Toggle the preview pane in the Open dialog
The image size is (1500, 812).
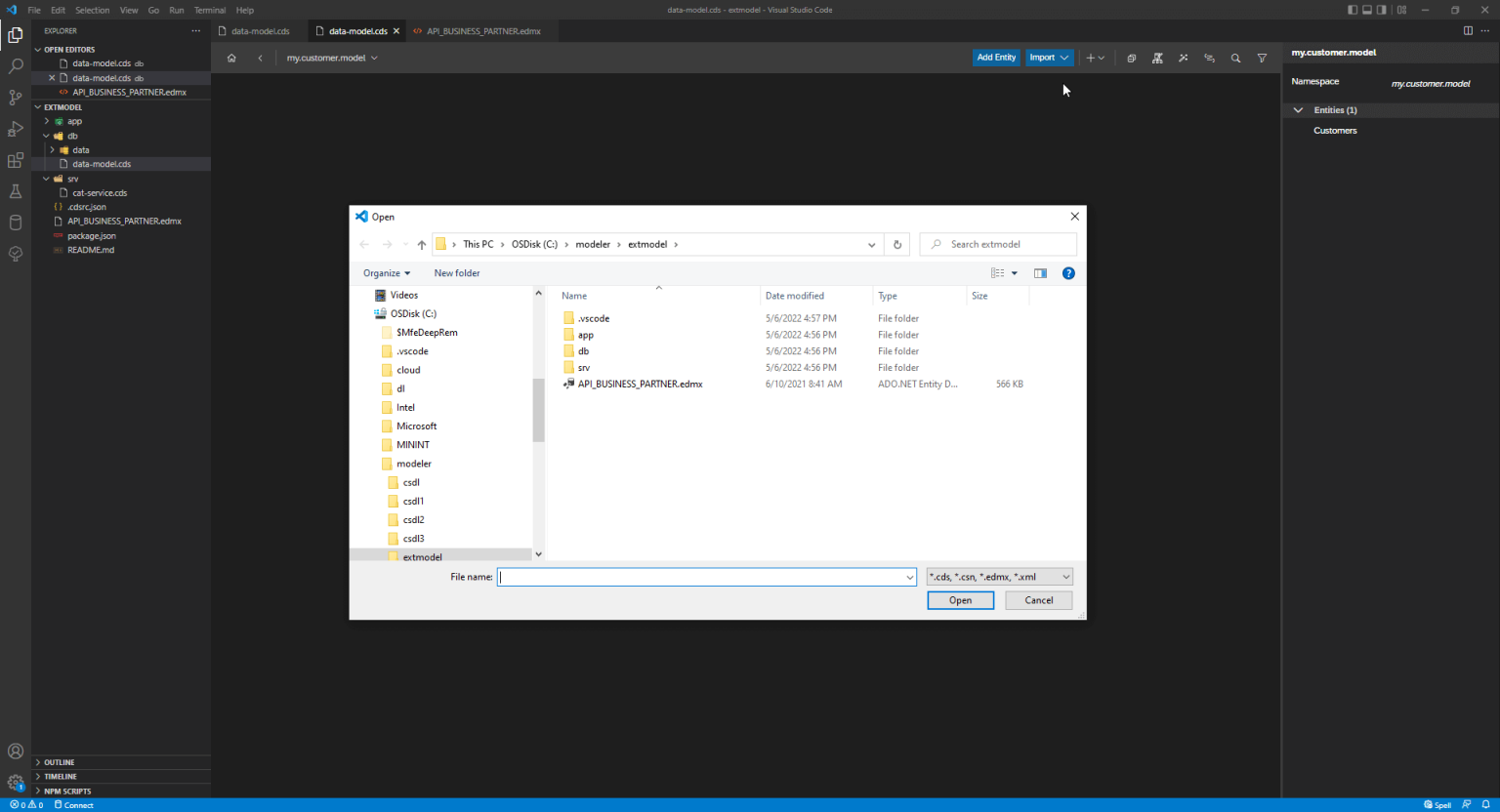click(1040, 272)
